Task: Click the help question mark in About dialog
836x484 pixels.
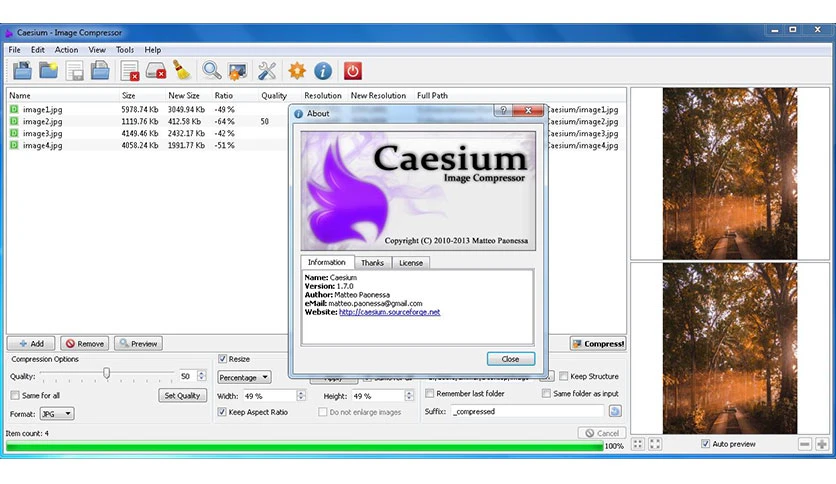Action: point(503,110)
